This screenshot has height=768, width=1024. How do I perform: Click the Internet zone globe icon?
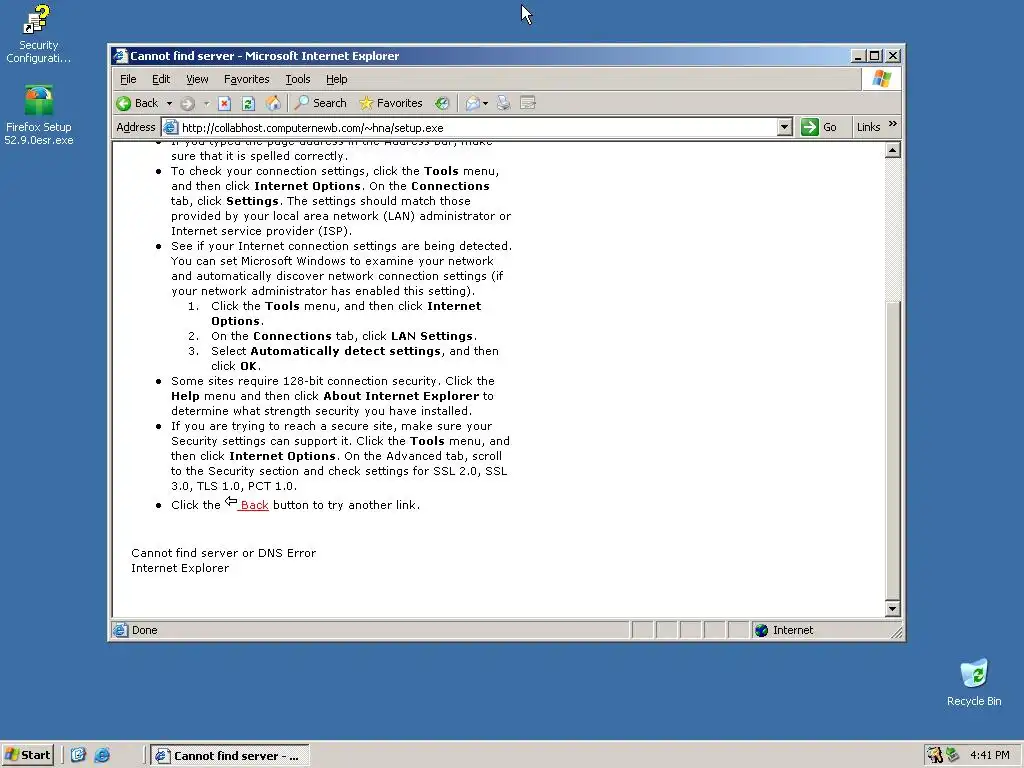(761, 630)
